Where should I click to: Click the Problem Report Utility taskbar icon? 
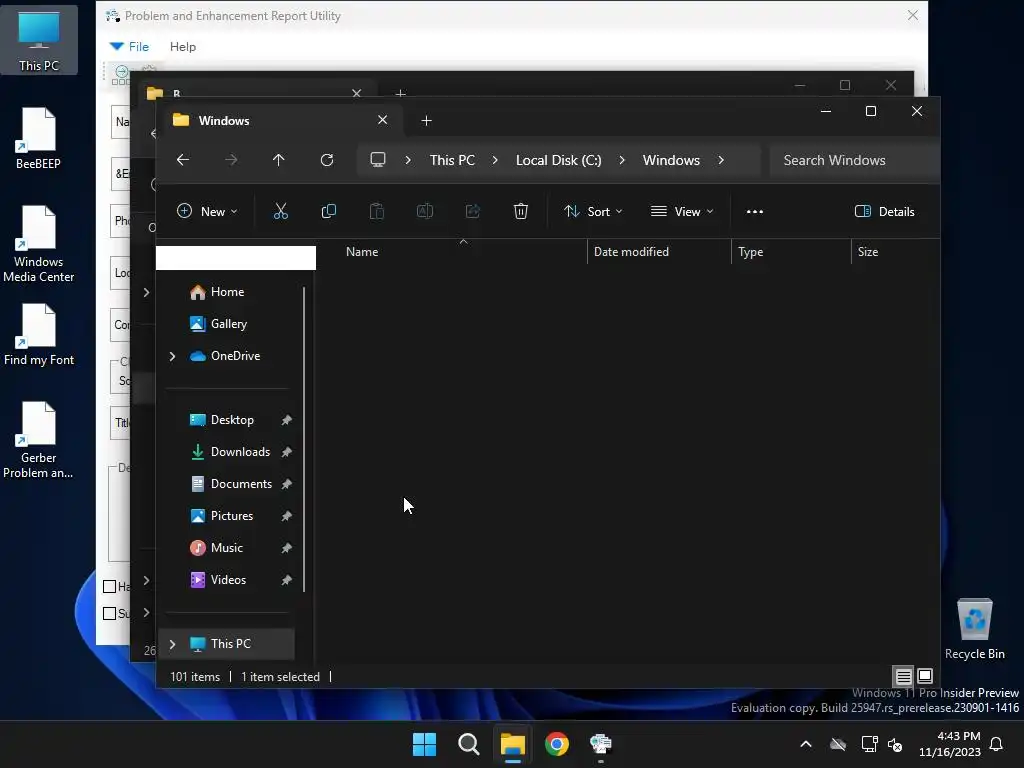pos(600,744)
